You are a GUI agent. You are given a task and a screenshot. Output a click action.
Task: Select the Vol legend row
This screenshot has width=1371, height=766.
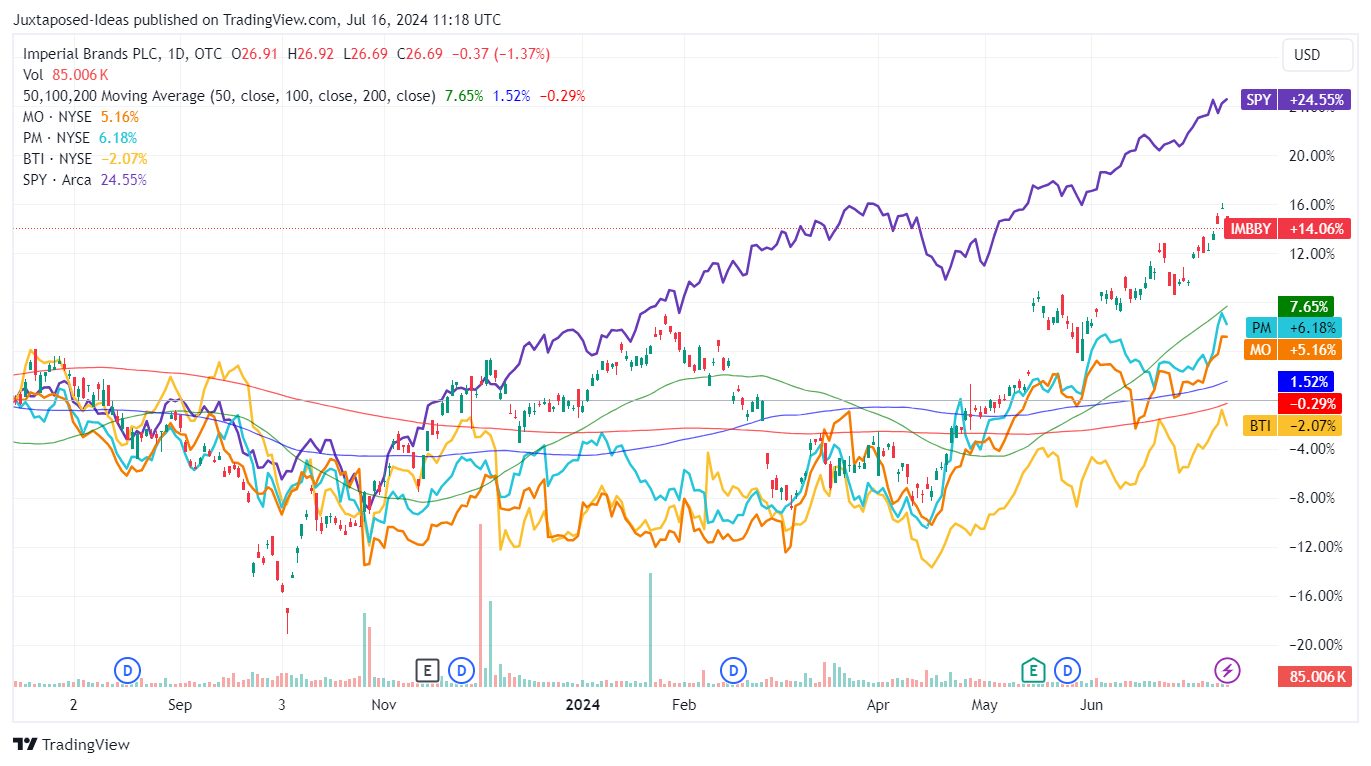66,75
